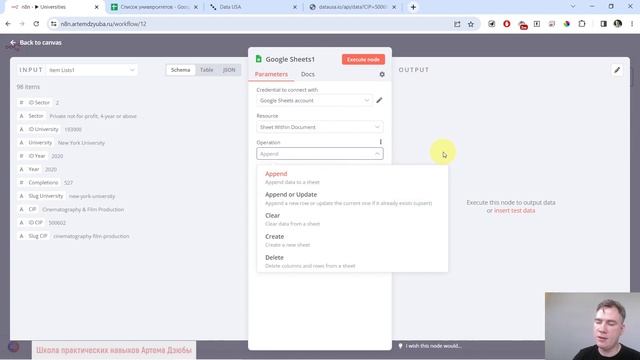Select the Slug CIP schema field
Viewport: 640px width, 360px height.
pos(34,236)
